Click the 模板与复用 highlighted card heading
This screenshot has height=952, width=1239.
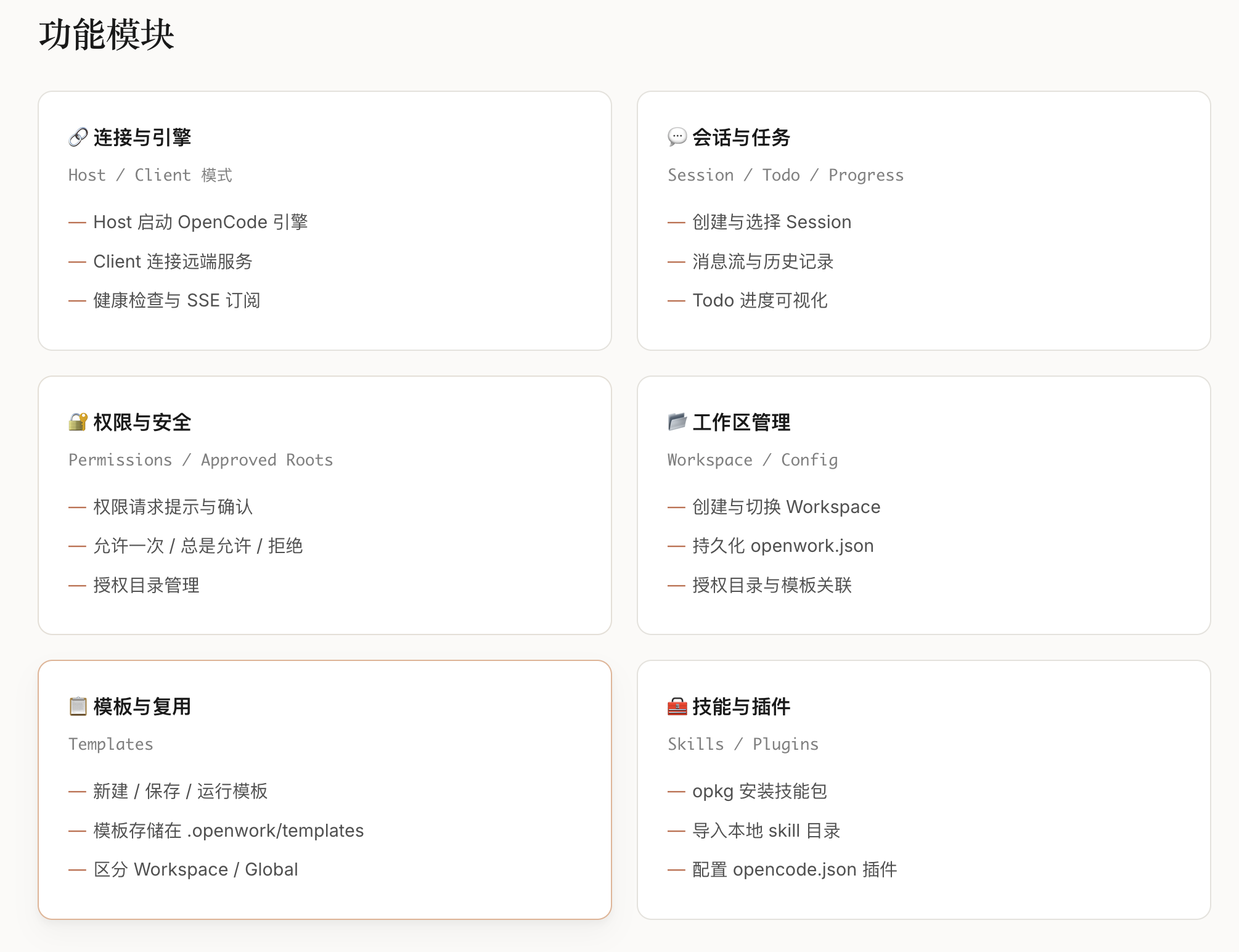point(142,706)
